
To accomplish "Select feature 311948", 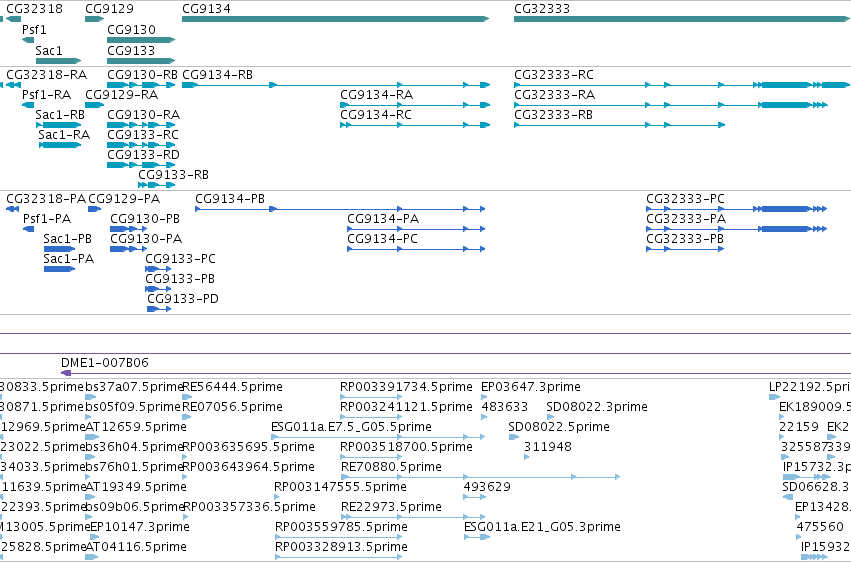I will pos(526,457).
